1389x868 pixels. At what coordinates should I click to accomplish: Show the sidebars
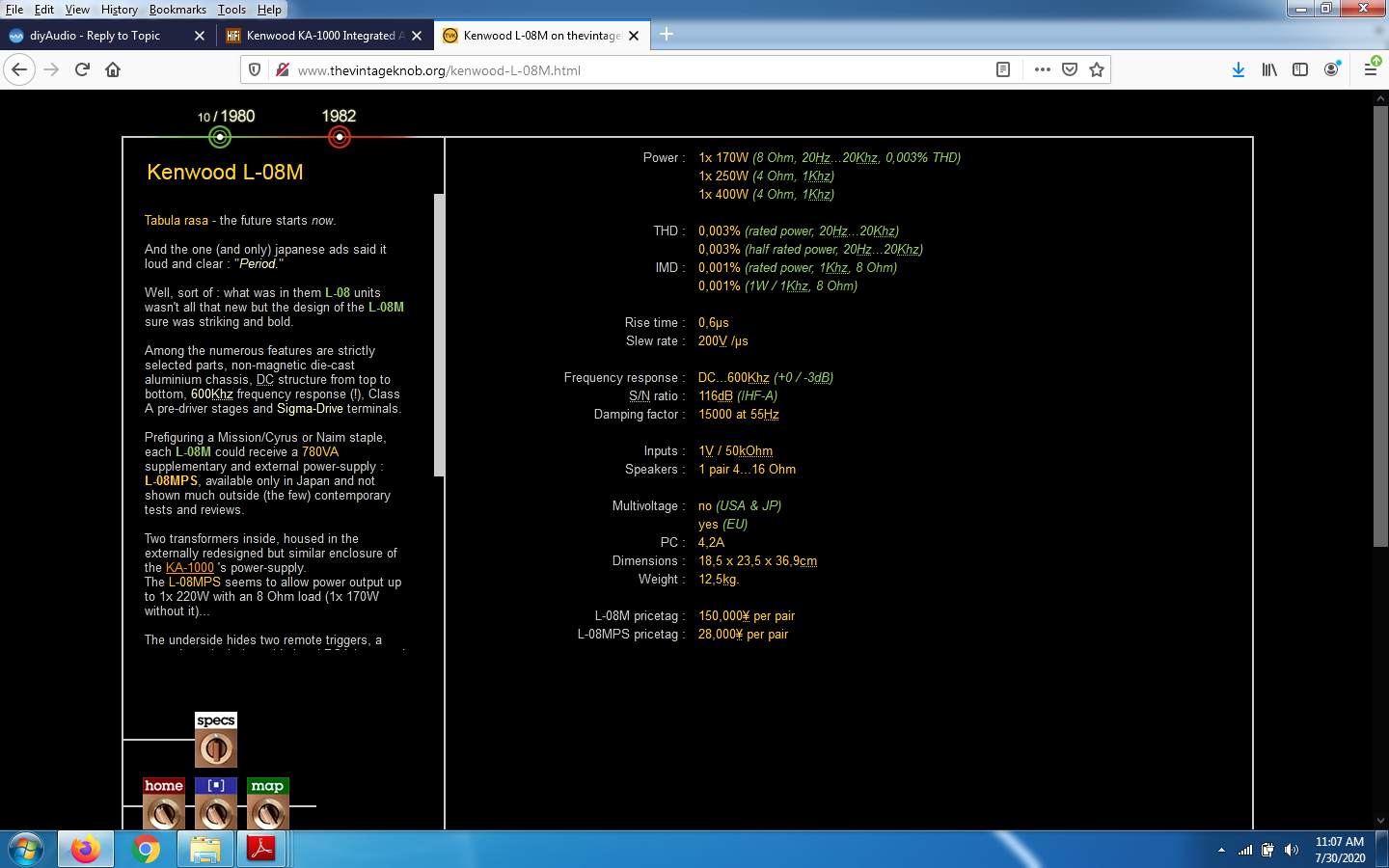1300,69
